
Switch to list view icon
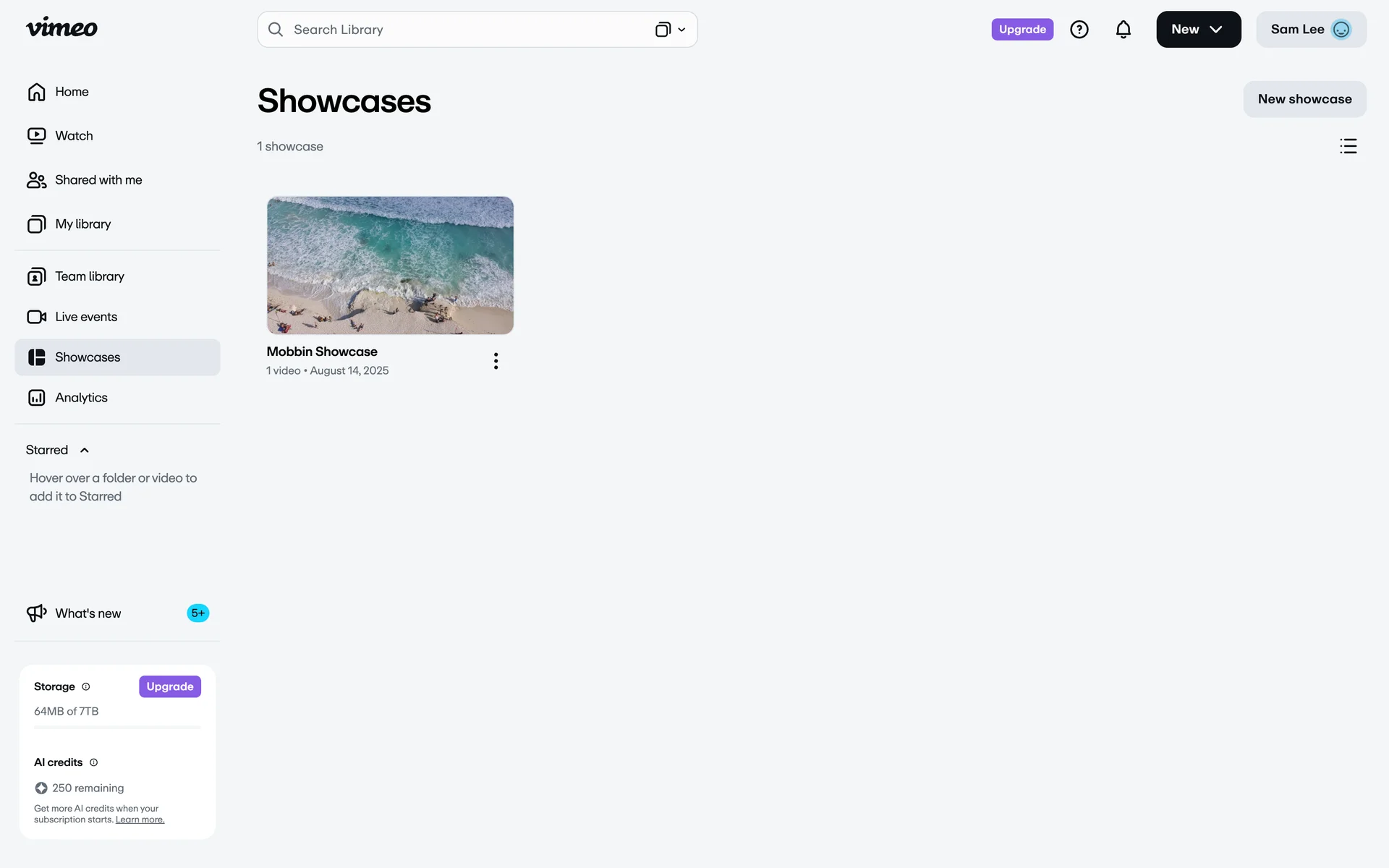pos(1348,146)
